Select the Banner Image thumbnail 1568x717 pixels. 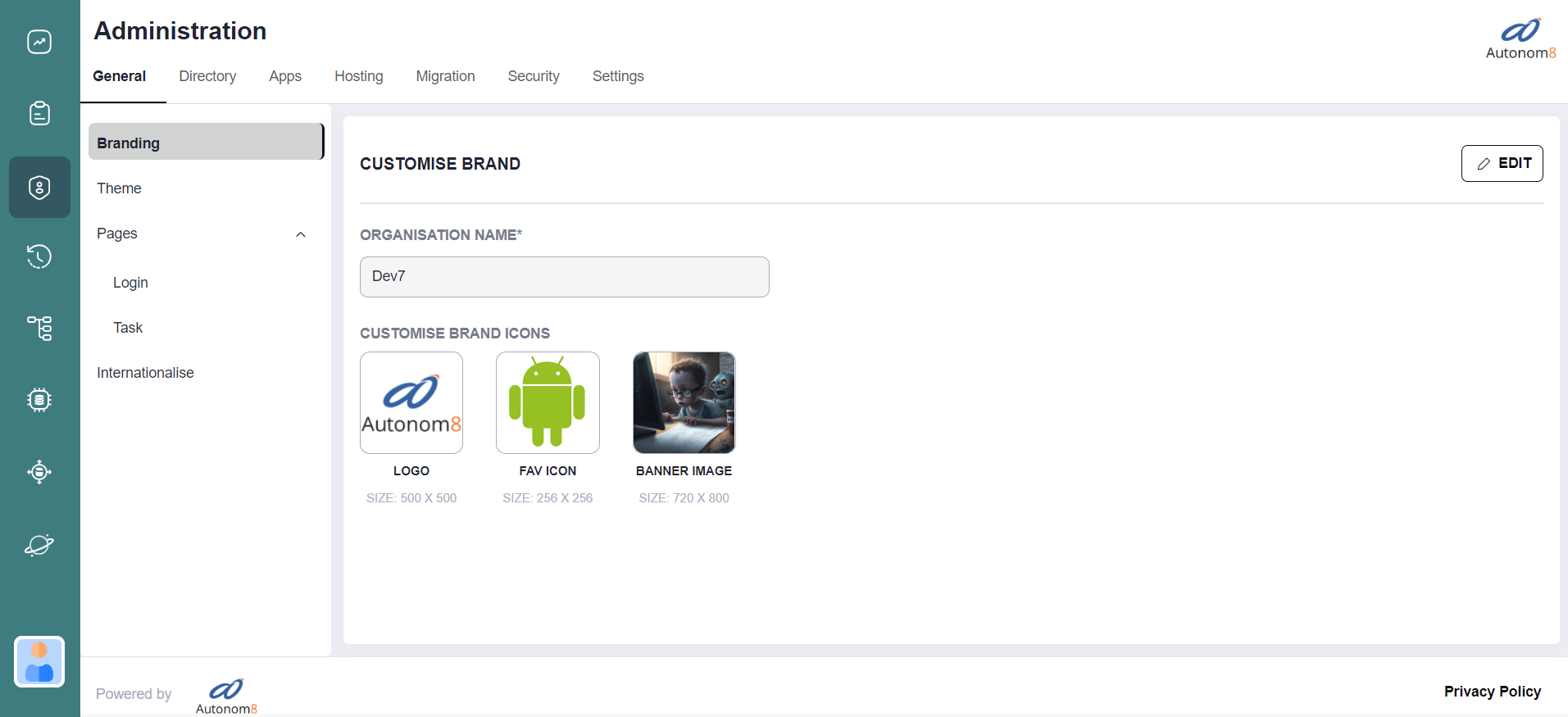[x=684, y=402]
